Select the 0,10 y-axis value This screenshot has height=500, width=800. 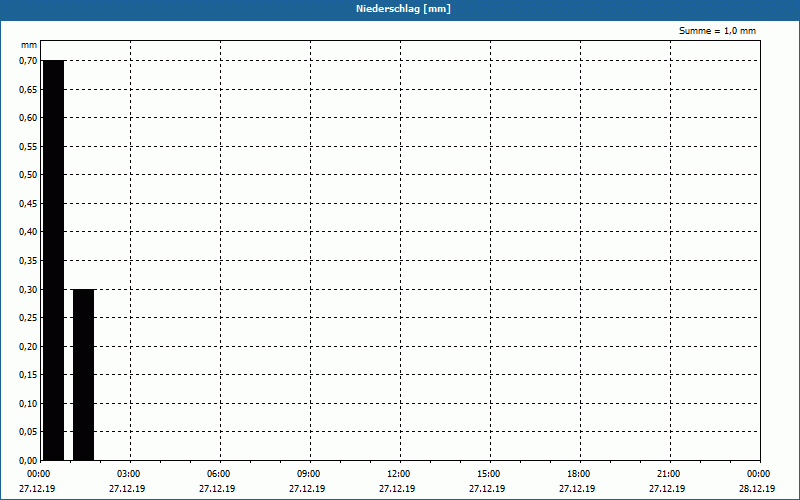tap(28, 404)
